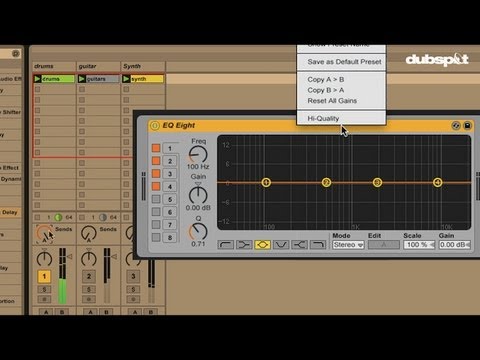This screenshot has width=480, height=360.
Task: Click guitar track pan knob
Action: point(89,259)
